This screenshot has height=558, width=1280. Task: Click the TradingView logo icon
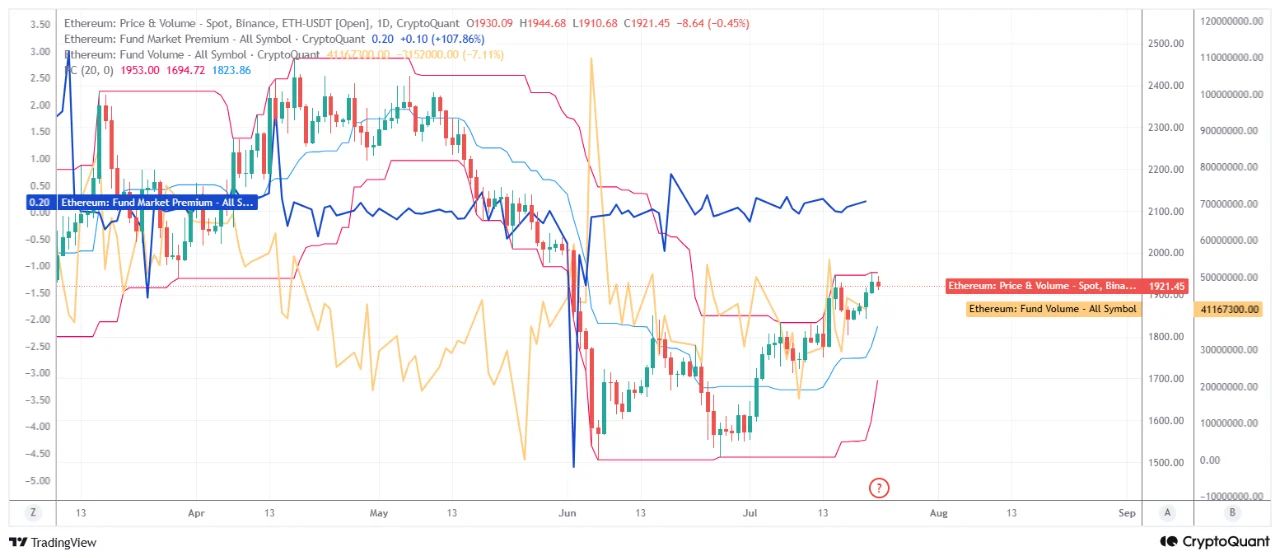tap(18, 542)
